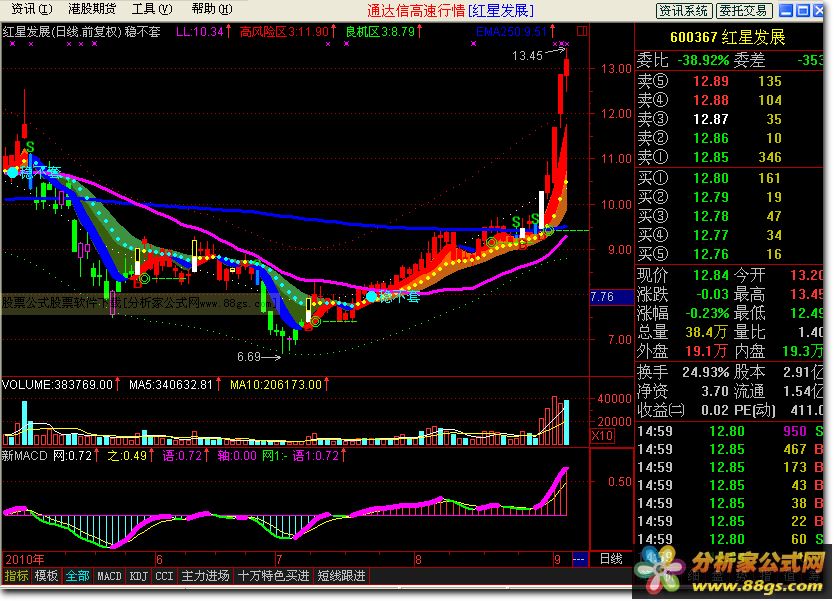The height and width of the screenshot is (601, 834).
Task: Select the 十万特色买进 indicator tab
Action: pos(273,576)
